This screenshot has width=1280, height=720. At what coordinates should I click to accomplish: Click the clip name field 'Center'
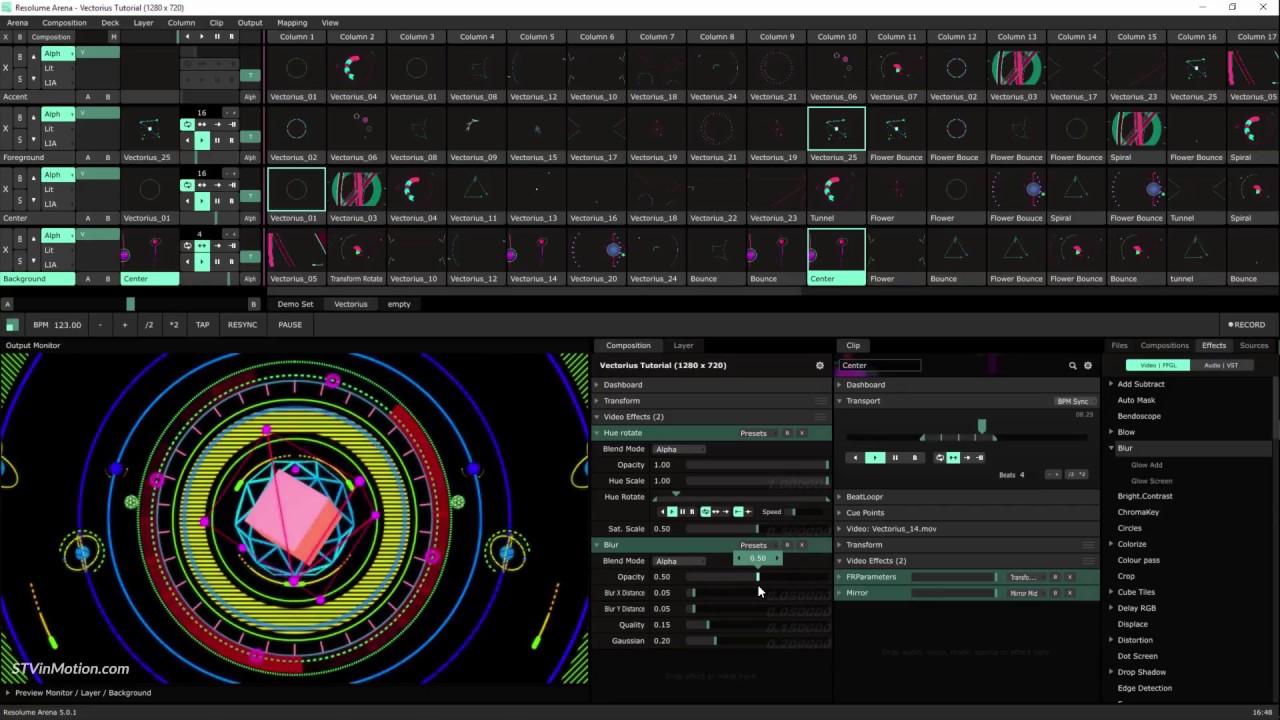(880, 366)
